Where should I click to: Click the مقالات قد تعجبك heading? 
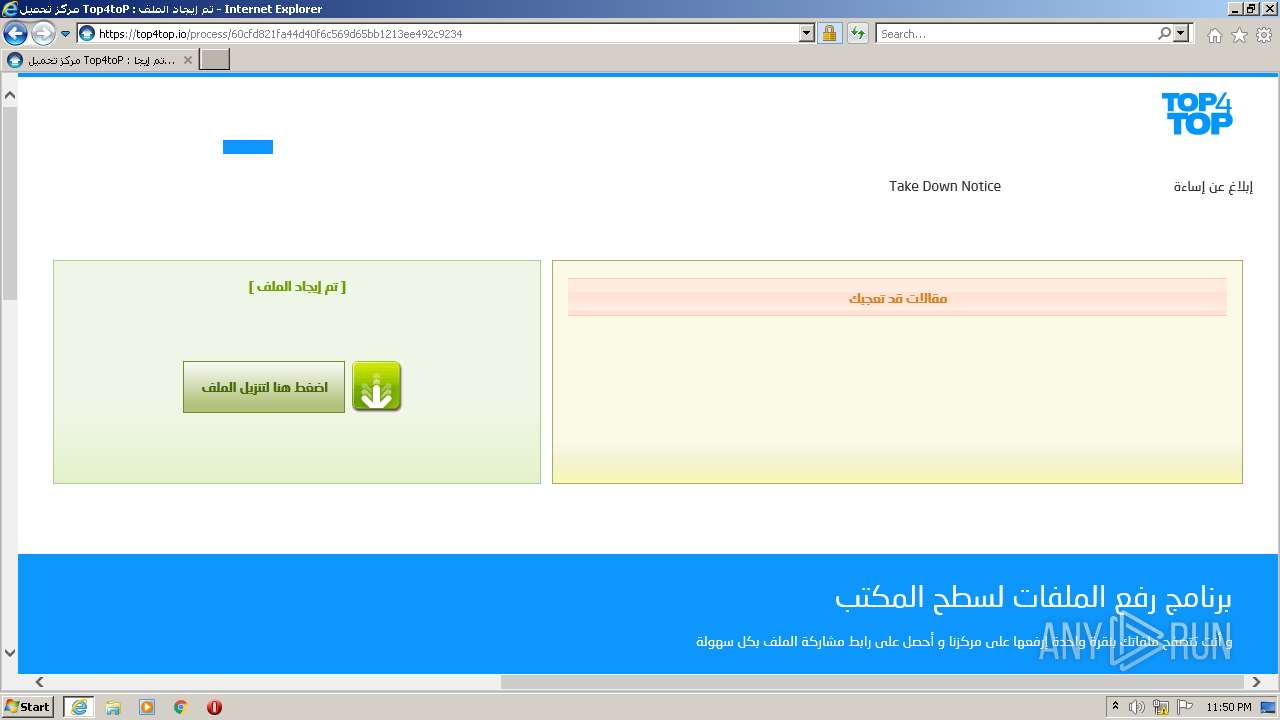coord(898,298)
